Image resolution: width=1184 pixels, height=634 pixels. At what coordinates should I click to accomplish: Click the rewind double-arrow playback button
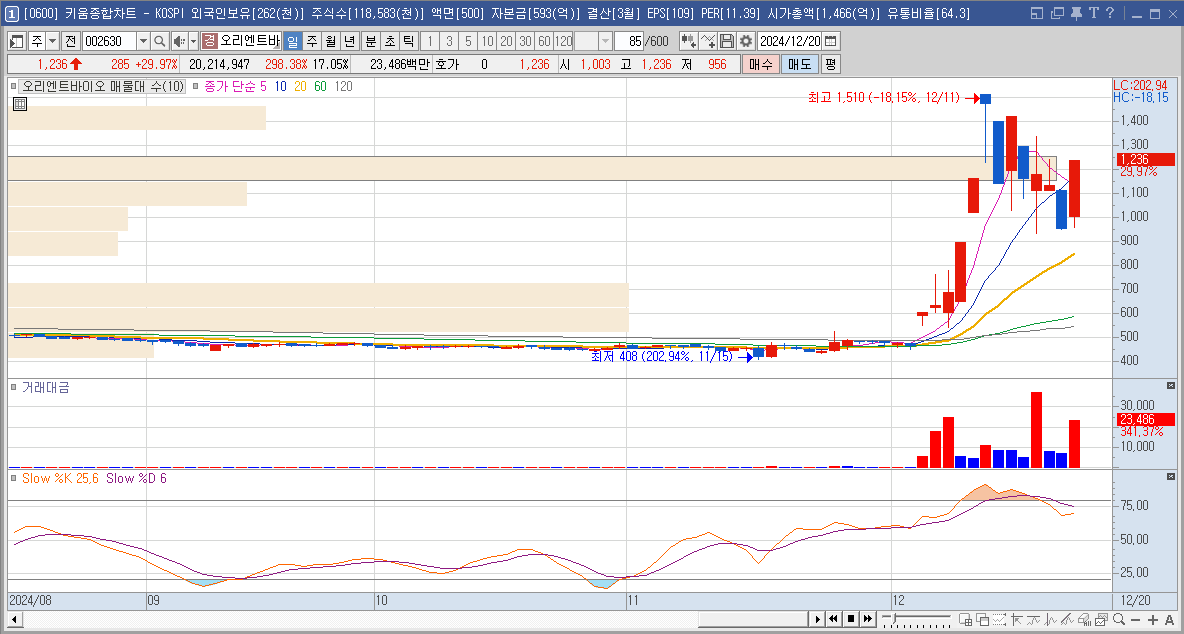(x=834, y=620)
